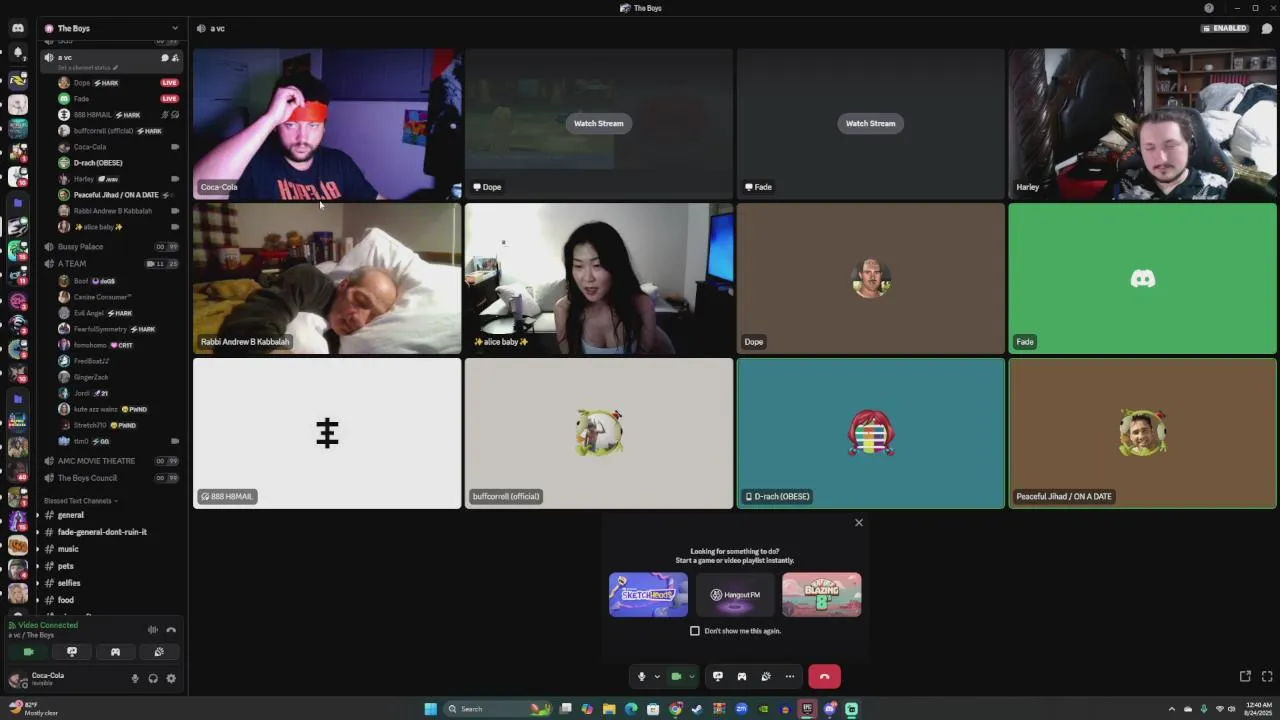The image size is (1280, 720).
Task: Open the Help icon in the title bar
Action: pos(1209,8)
